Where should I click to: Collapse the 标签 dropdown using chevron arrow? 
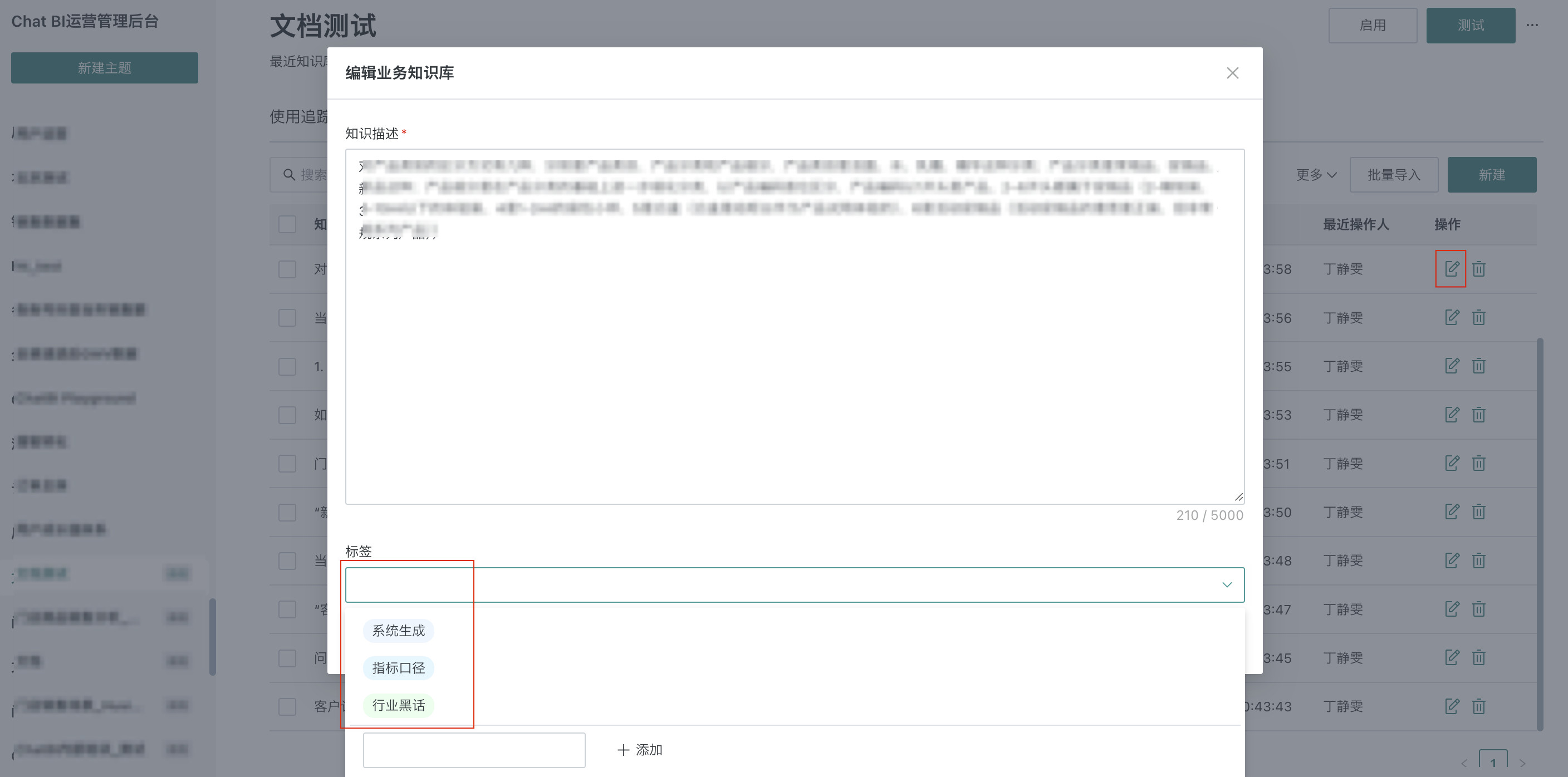[x=1227, y=585]
